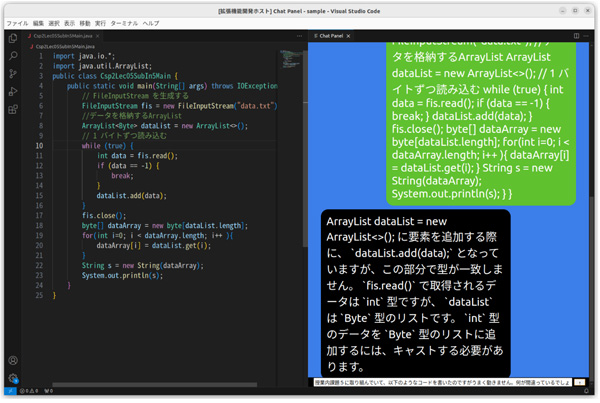This screenshot has width=600, height=403.
Task: Open the ヘルプ menu
Action: pyautogui.click(x=151, y=22)
